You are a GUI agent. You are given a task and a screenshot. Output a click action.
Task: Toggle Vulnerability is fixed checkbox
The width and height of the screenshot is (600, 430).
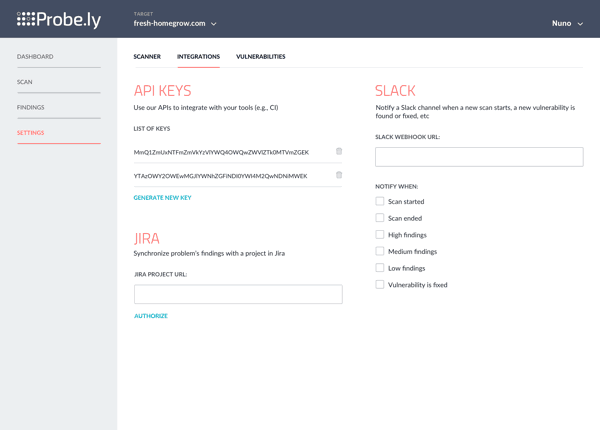coord(380,284)
